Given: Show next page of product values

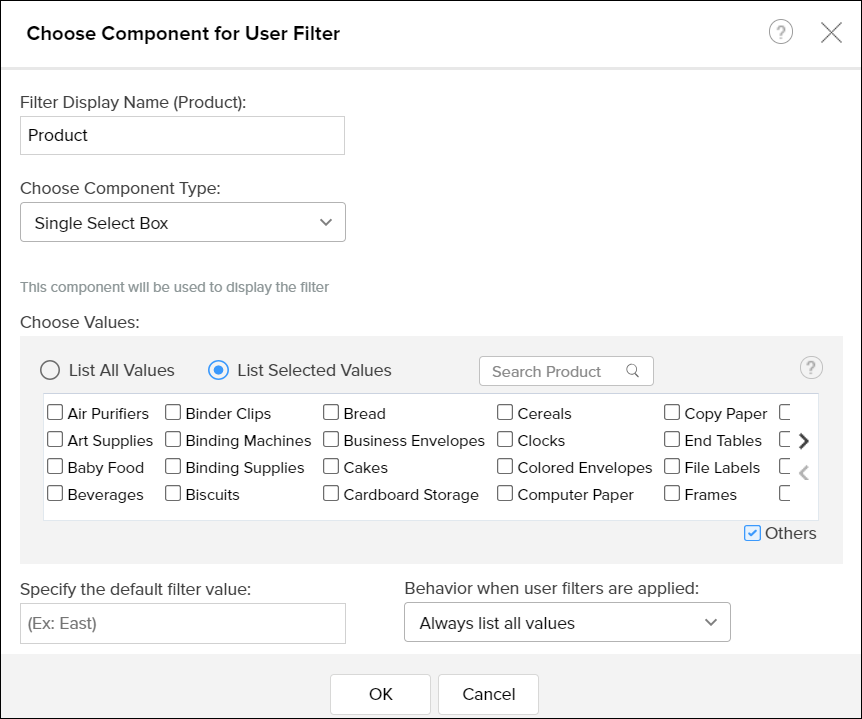Looking at the screenshot, I should click(803, 441).
